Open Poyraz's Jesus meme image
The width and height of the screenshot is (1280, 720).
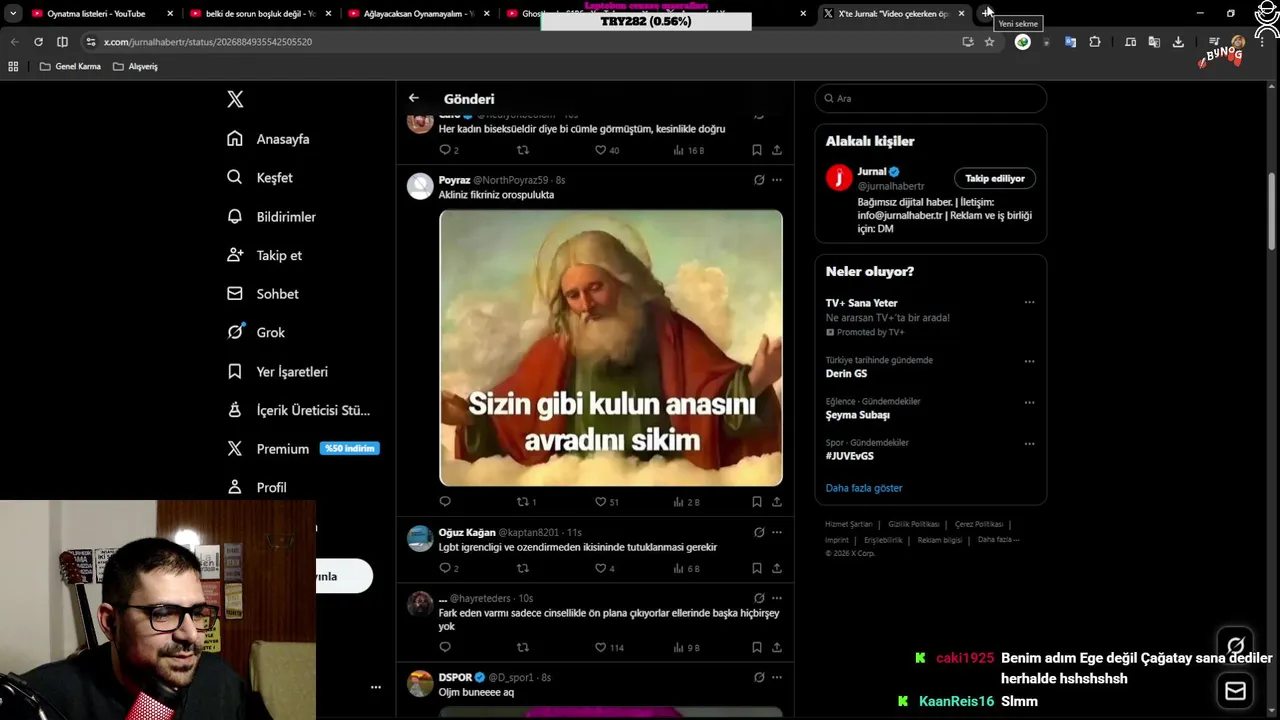click(x=611, y=347)
